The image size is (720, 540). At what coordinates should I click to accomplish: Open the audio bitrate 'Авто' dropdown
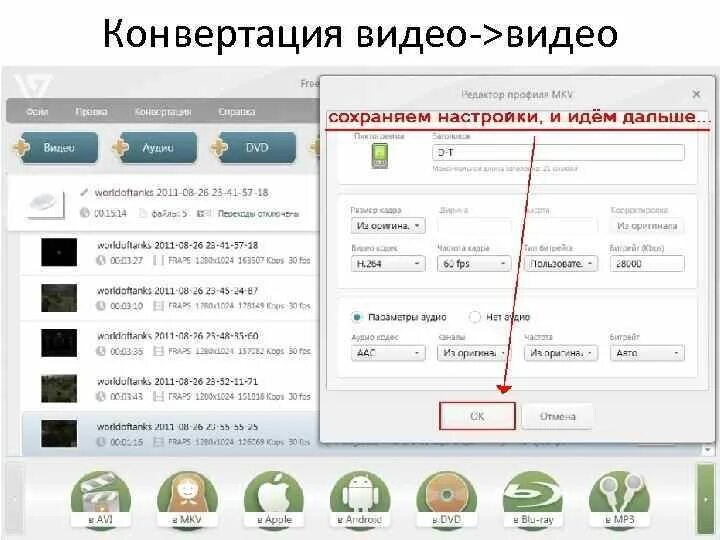647,353
